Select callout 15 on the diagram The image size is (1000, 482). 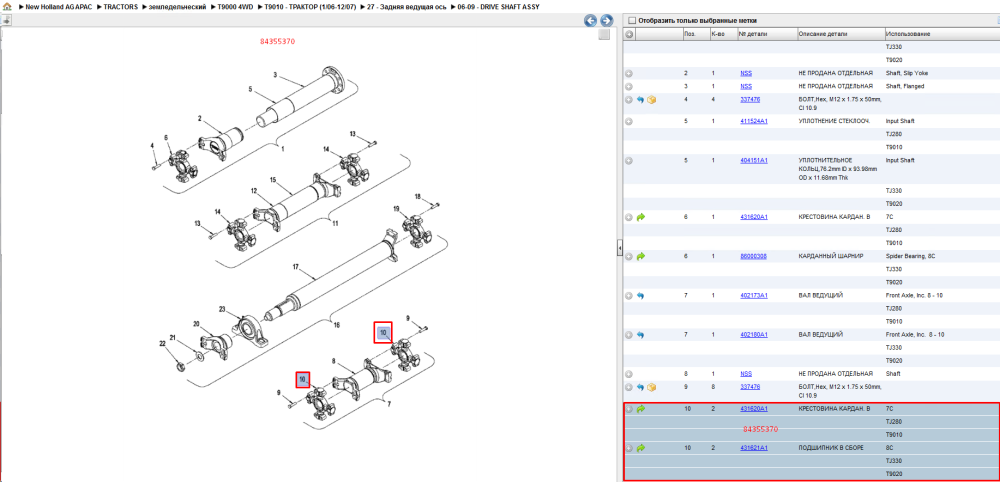point(272,180)
